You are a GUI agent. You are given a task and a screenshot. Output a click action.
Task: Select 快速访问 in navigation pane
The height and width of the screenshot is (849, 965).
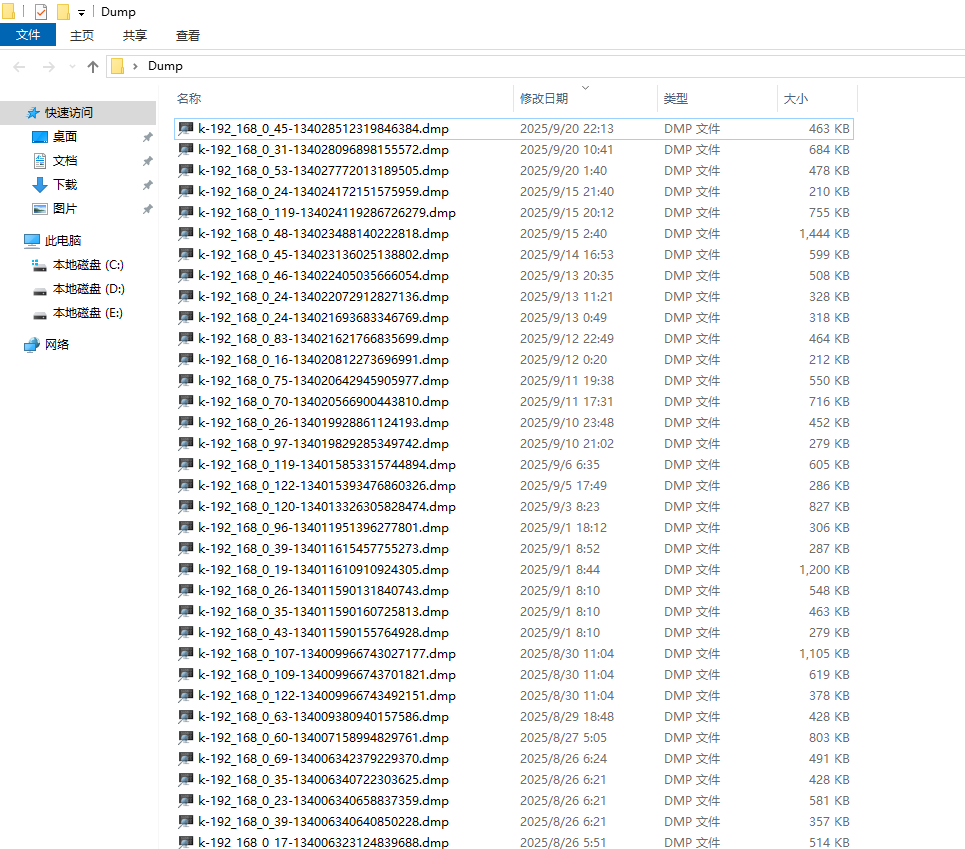point(68,113)
